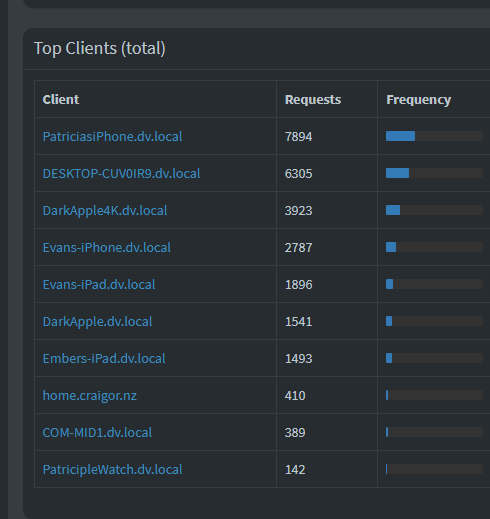Click the Requests column header
Screen dimensions: 490x519
pyautogui.click(x=313, y=99)
